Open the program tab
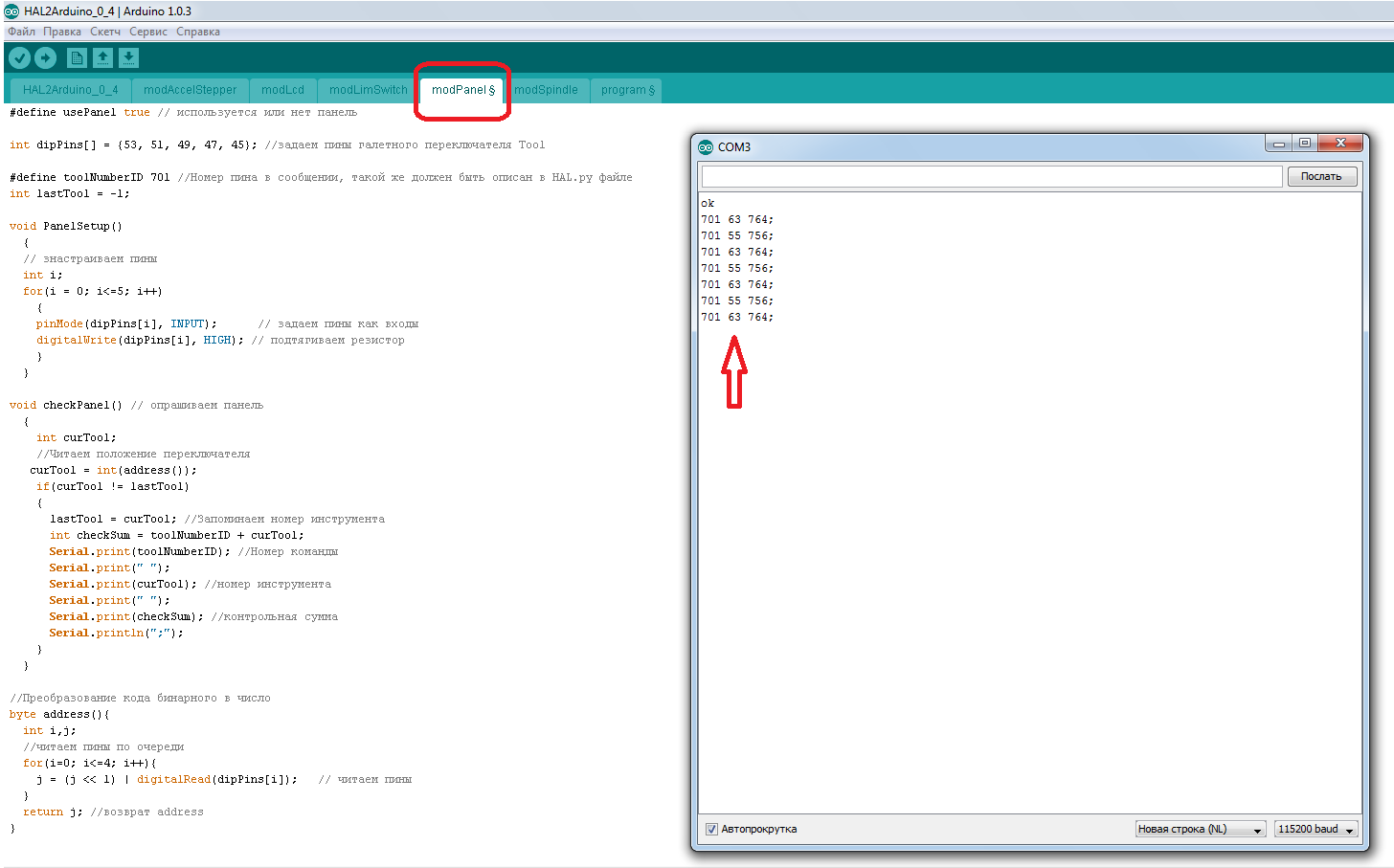1394x868 pixels. click(x=626, y=90)
